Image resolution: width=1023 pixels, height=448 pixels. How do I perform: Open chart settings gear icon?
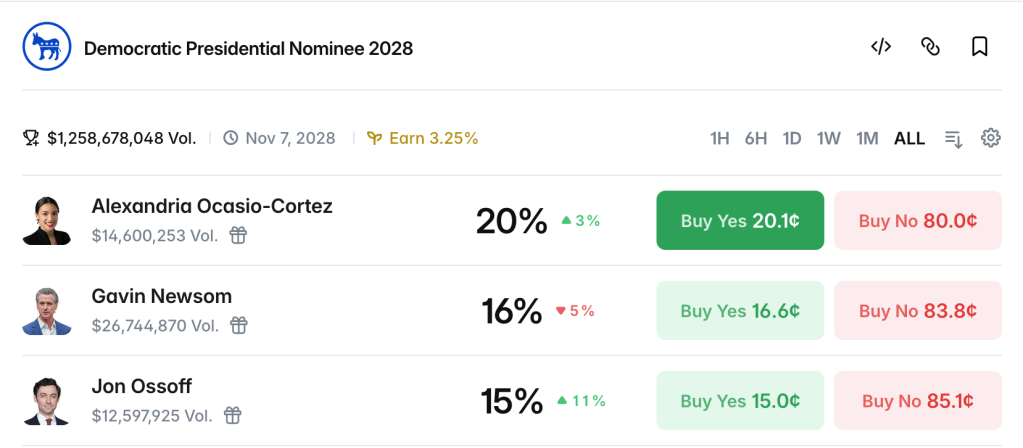(x=990, y=138)
